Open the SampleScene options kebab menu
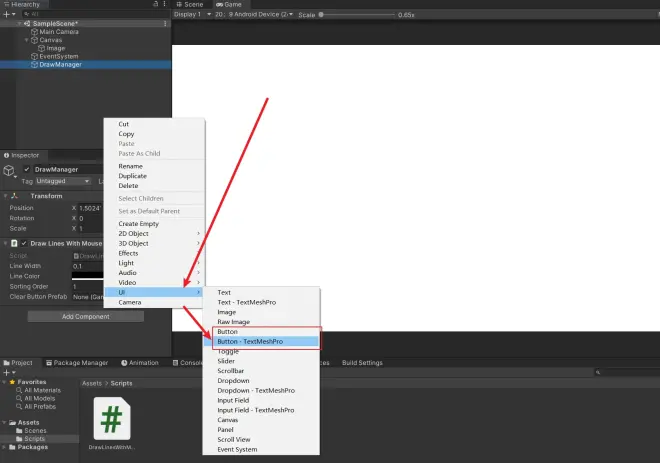 pos(165,24)
